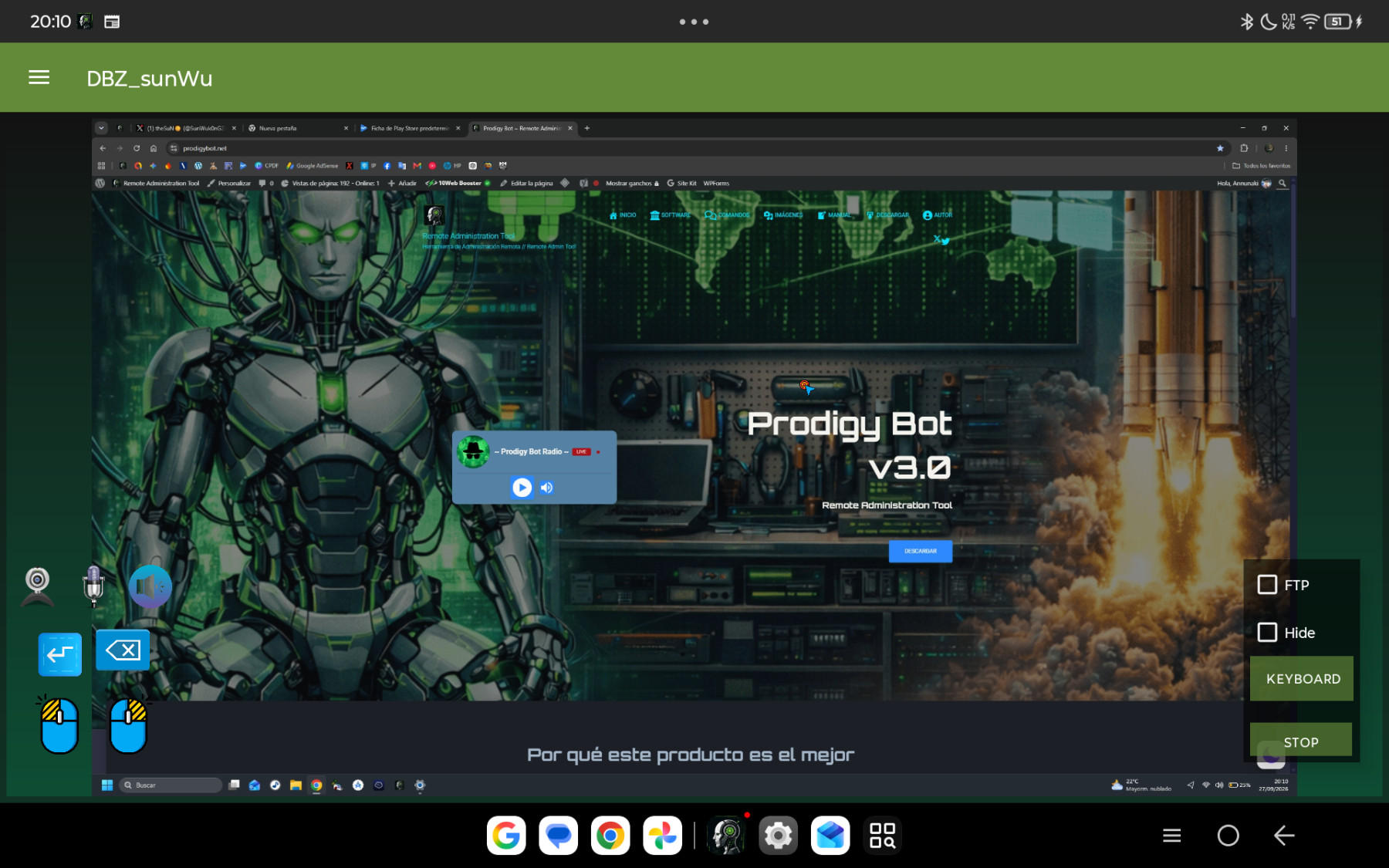Enable the FTP checkbox
1389x868 pixels.
coord(1267,585)
